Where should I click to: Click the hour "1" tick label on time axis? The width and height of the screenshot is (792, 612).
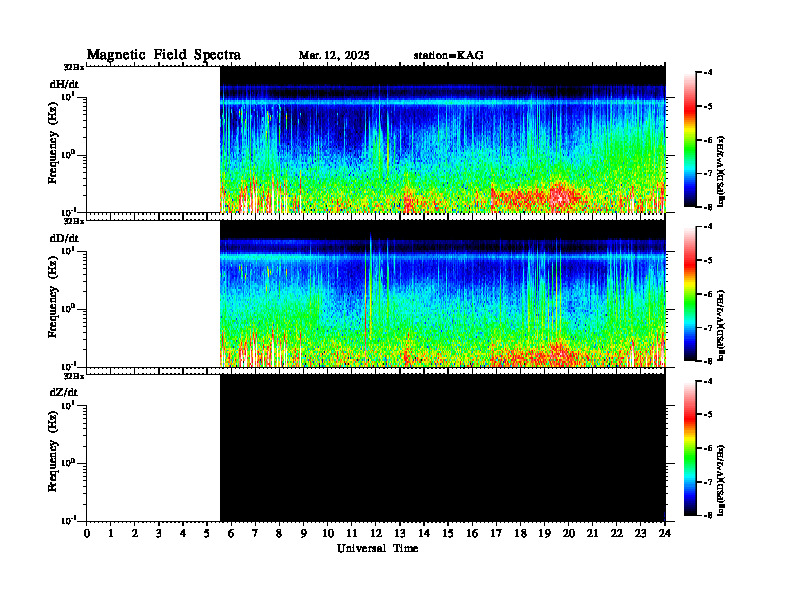point(111,534)
